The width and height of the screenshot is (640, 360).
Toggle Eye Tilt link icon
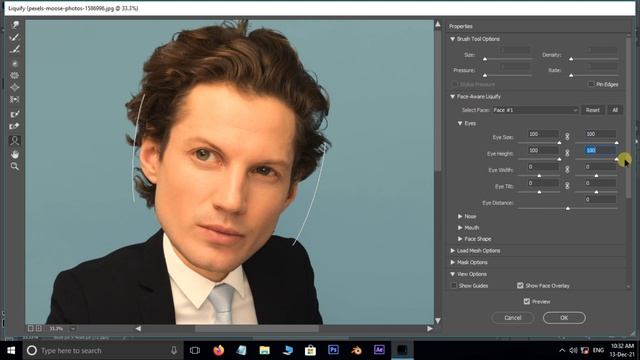567,186
